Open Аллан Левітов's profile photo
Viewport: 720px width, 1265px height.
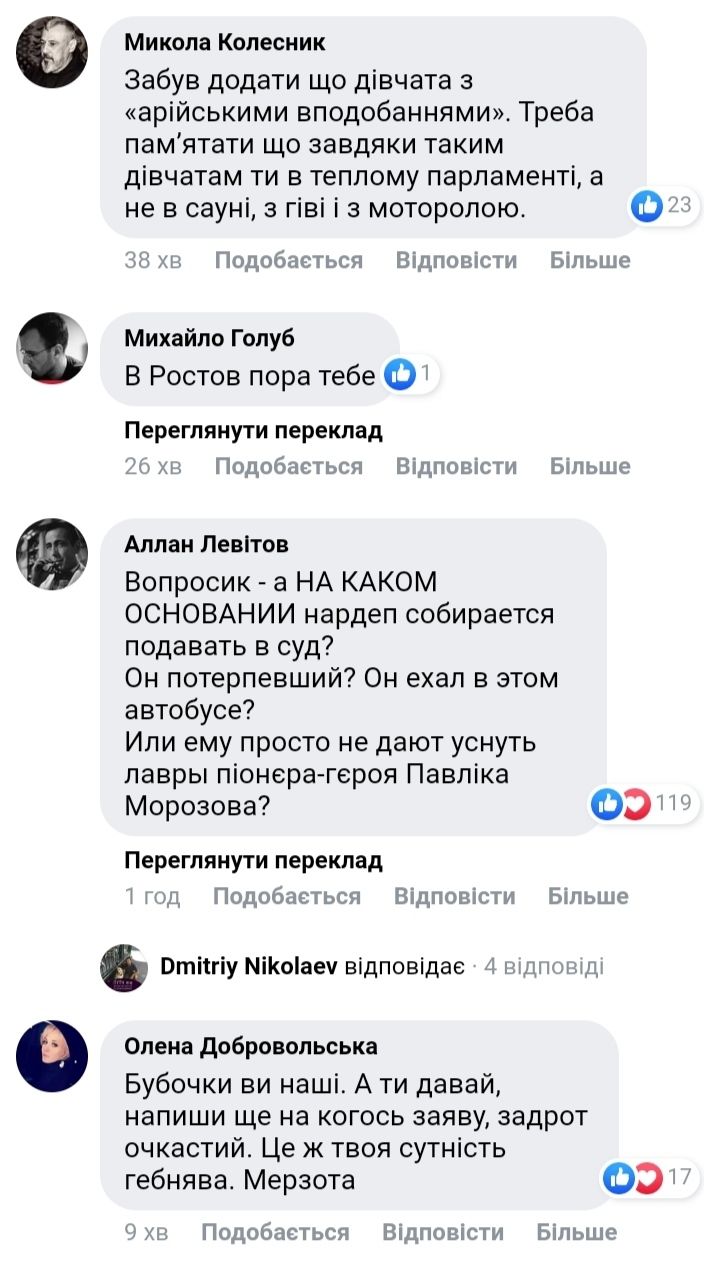pyautogui.click(x=53, y=553)
